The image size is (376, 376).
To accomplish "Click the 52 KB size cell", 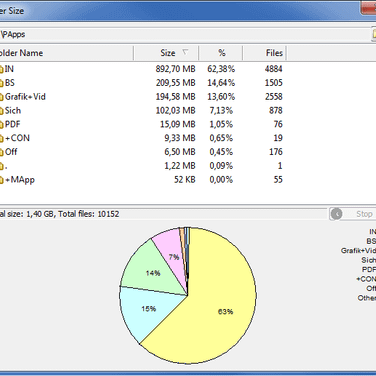I will [185, 180].
